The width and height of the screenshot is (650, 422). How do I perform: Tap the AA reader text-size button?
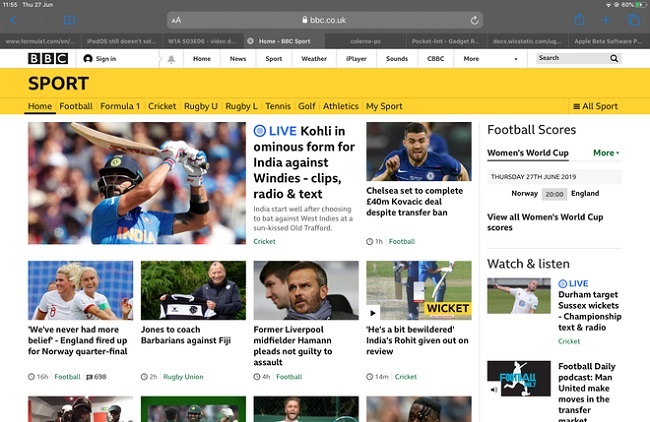click(x=176, y=20)
